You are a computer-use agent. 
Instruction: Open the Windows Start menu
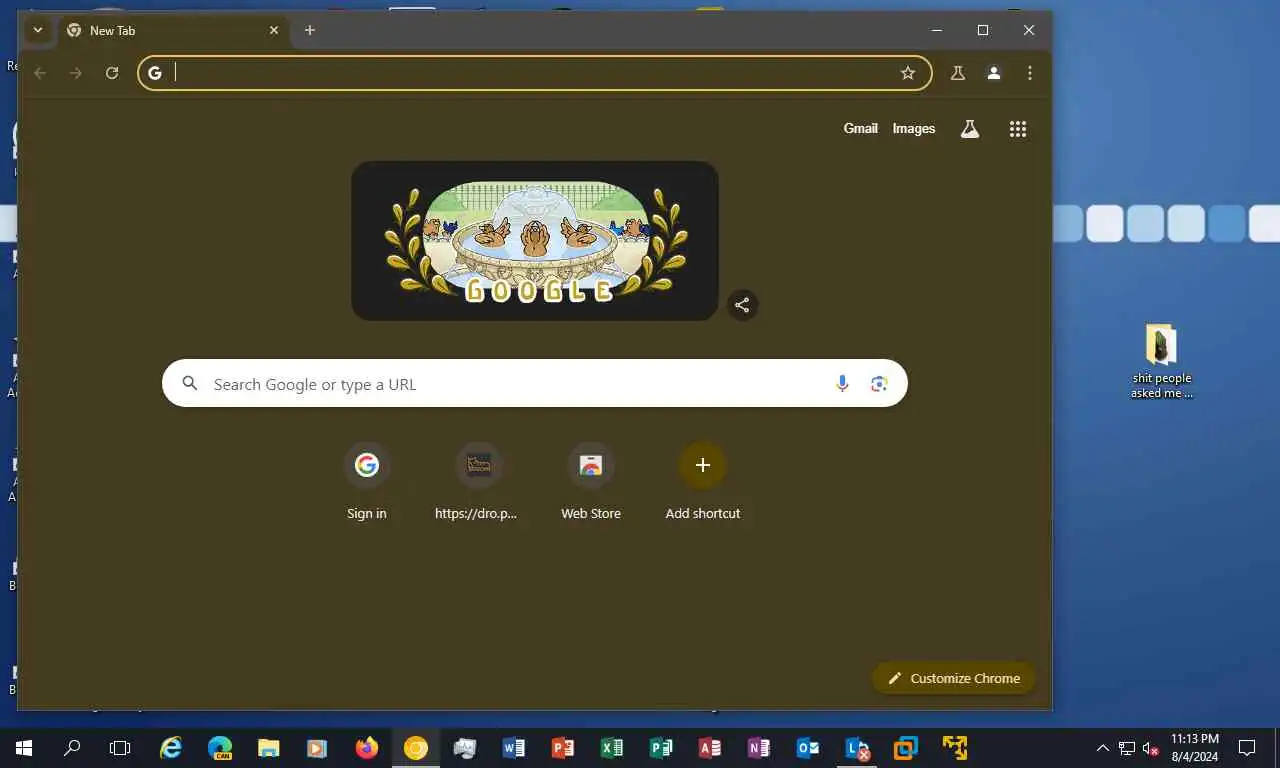[24, 748]
